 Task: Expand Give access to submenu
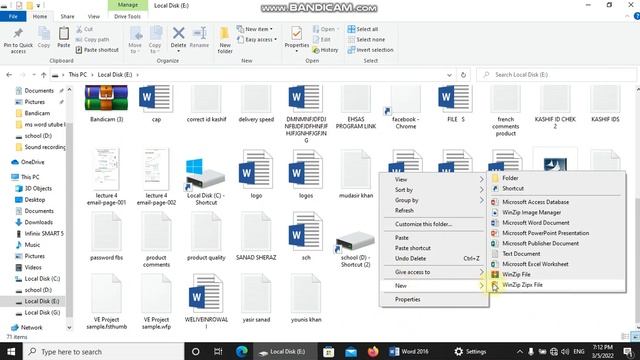(434, 272)
